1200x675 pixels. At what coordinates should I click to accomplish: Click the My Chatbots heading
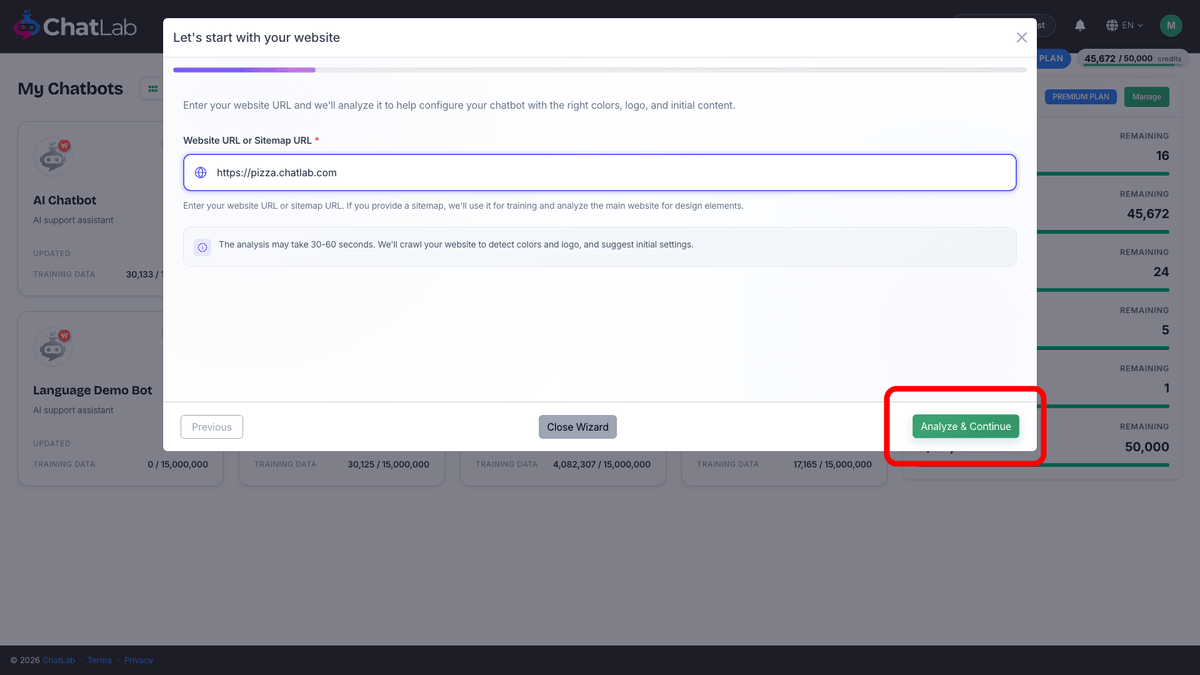pos(70,89)
